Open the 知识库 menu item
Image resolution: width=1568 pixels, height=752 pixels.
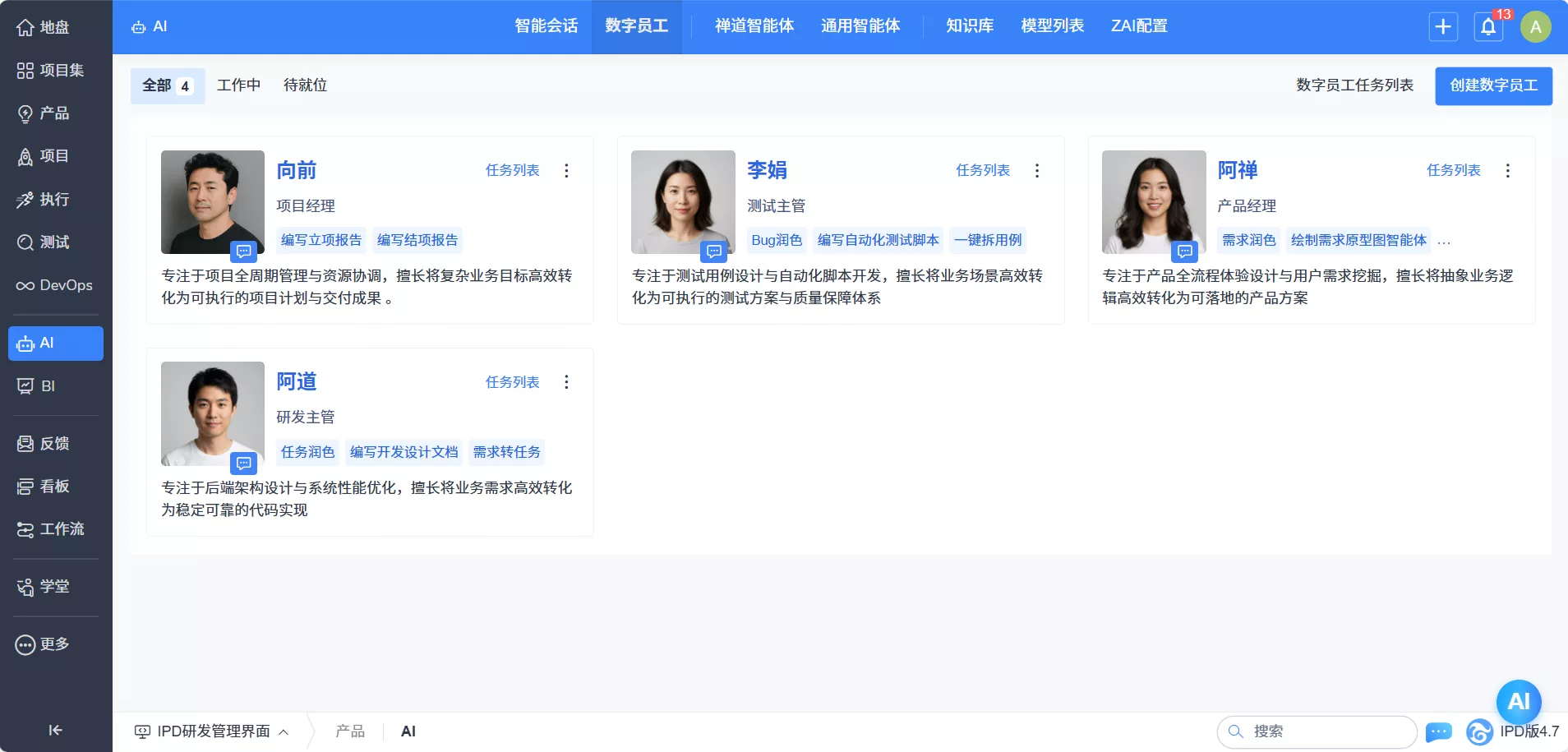tap(969, 25)
